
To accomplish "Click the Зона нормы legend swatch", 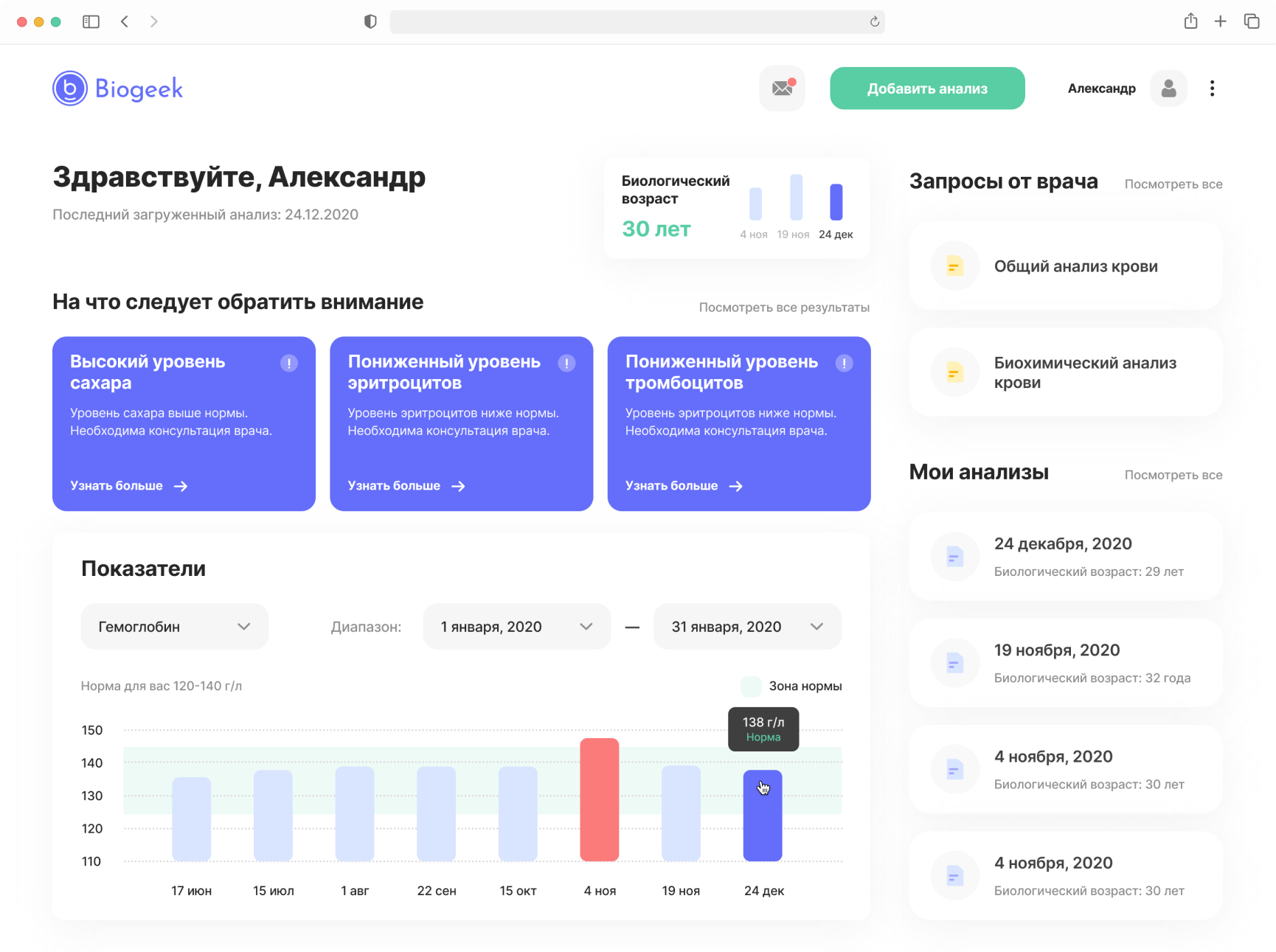I will [751, 687].
